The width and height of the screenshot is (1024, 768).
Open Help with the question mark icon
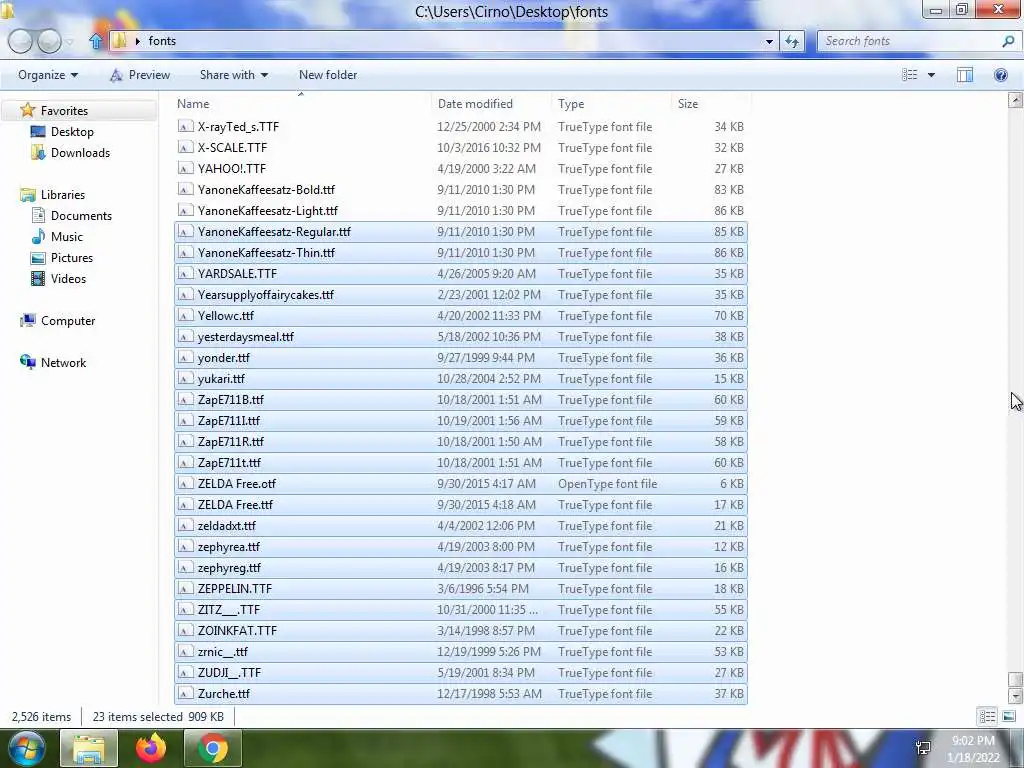click(x=1000, y=75)
